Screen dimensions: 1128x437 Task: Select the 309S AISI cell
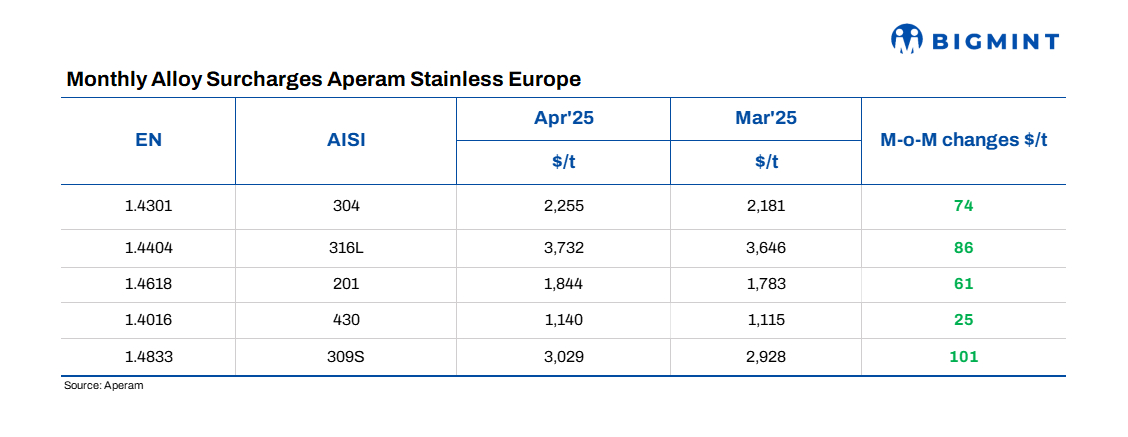(346, 356)
